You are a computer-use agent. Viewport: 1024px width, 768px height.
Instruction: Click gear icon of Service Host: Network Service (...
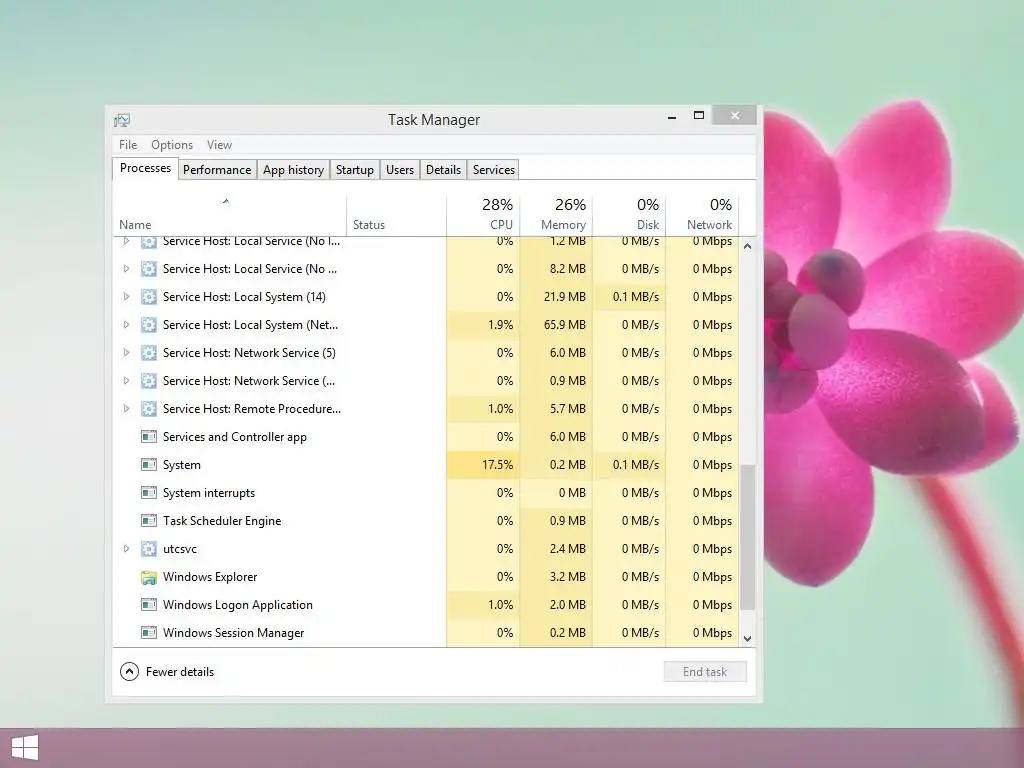pos(149,381)
